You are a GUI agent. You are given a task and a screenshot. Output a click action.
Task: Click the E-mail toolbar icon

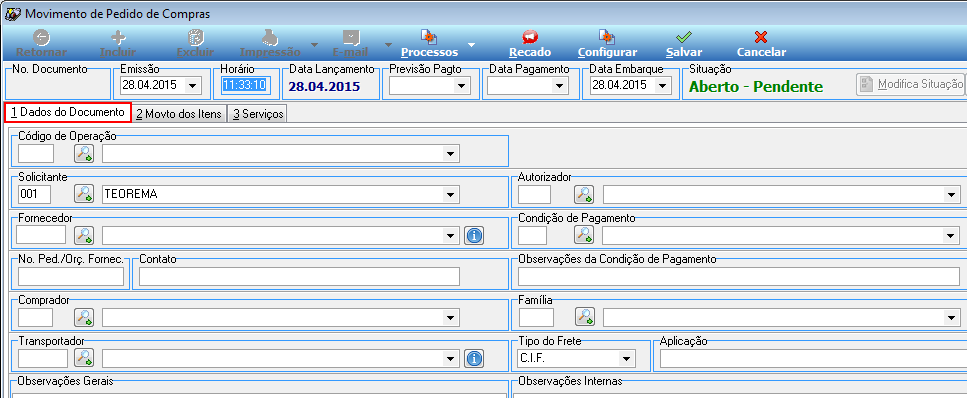(x=350, y=38)
